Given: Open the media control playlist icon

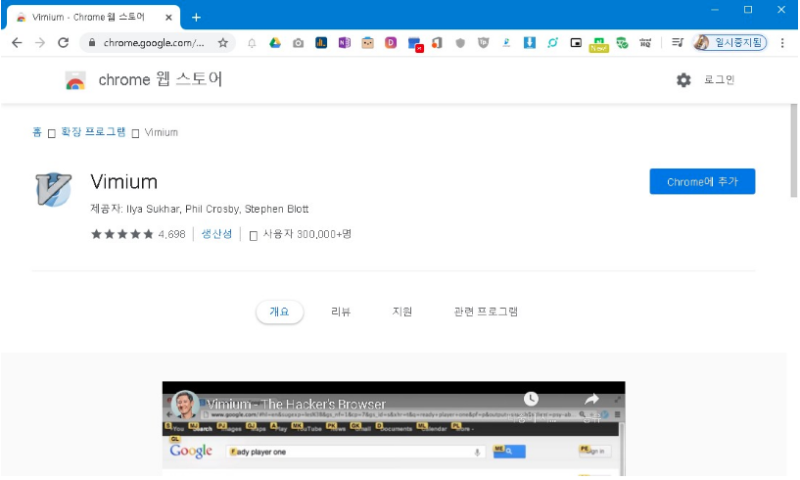Looking at the screenshot, I should pyautogui.click(x=677, y=43).
